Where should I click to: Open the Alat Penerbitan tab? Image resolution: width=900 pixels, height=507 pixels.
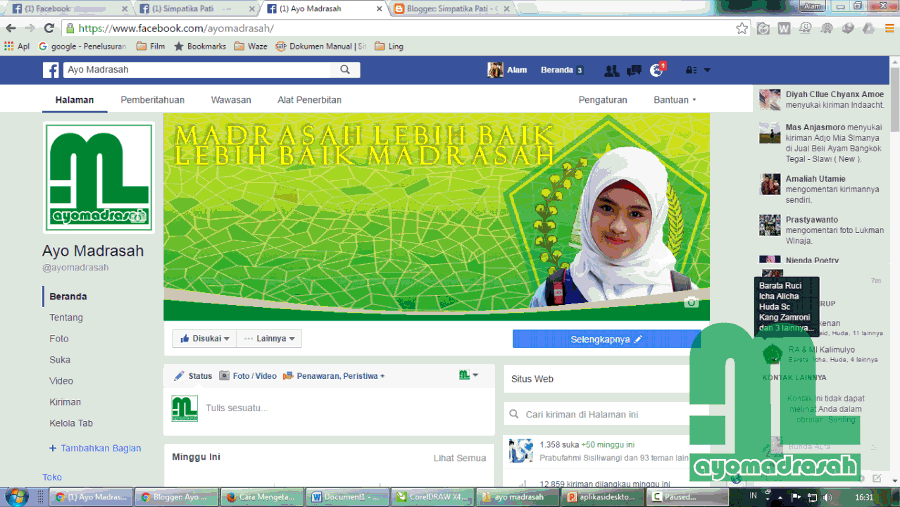[x=309, y=100]
